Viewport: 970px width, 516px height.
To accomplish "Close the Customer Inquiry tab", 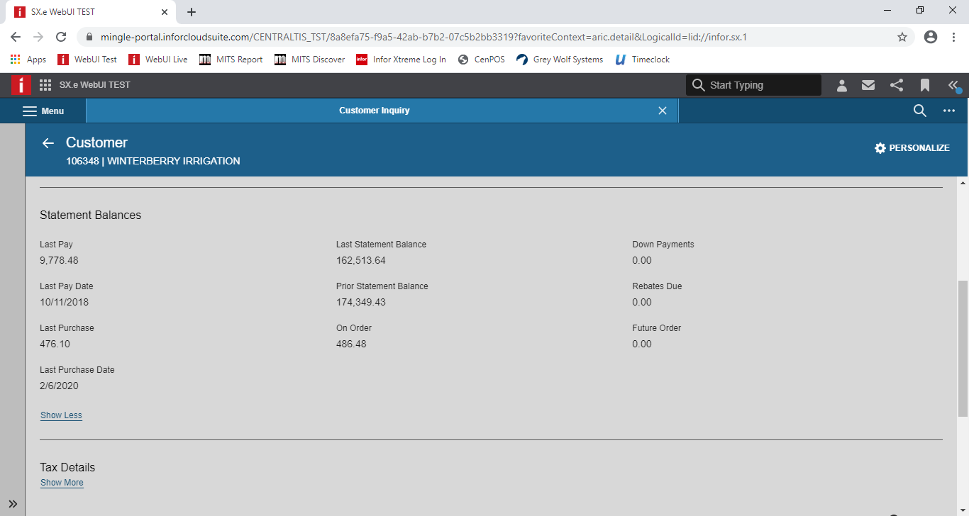I will point(663,111).
